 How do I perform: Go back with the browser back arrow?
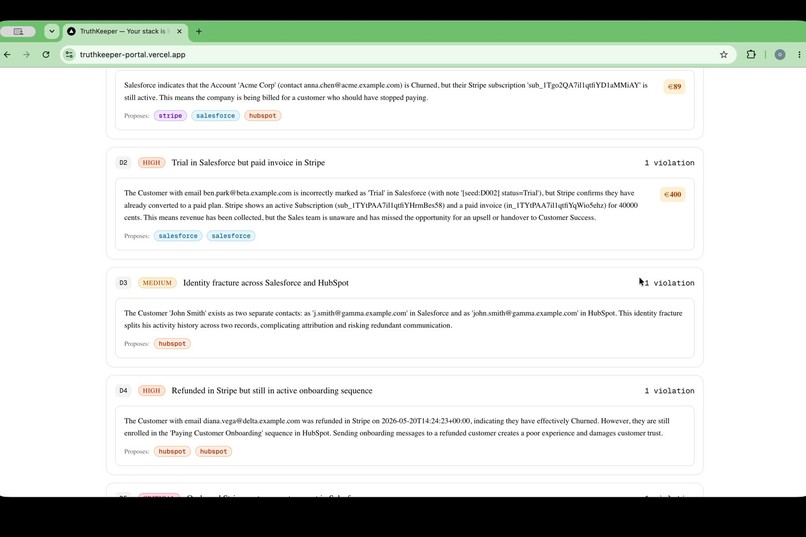[7, 54]
